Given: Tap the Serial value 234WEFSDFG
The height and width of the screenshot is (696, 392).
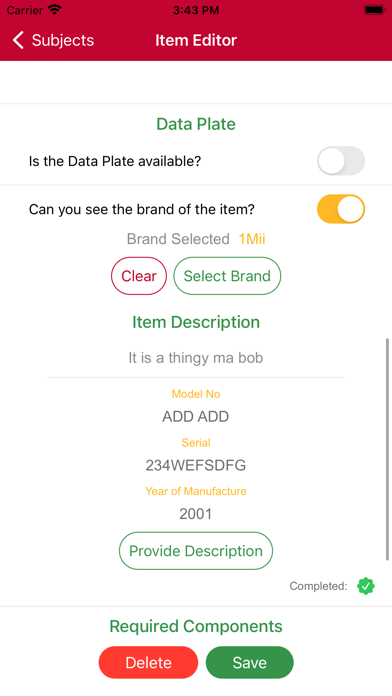Looking at the screenshot, I should pyautogui.click(x=196, y=465).
